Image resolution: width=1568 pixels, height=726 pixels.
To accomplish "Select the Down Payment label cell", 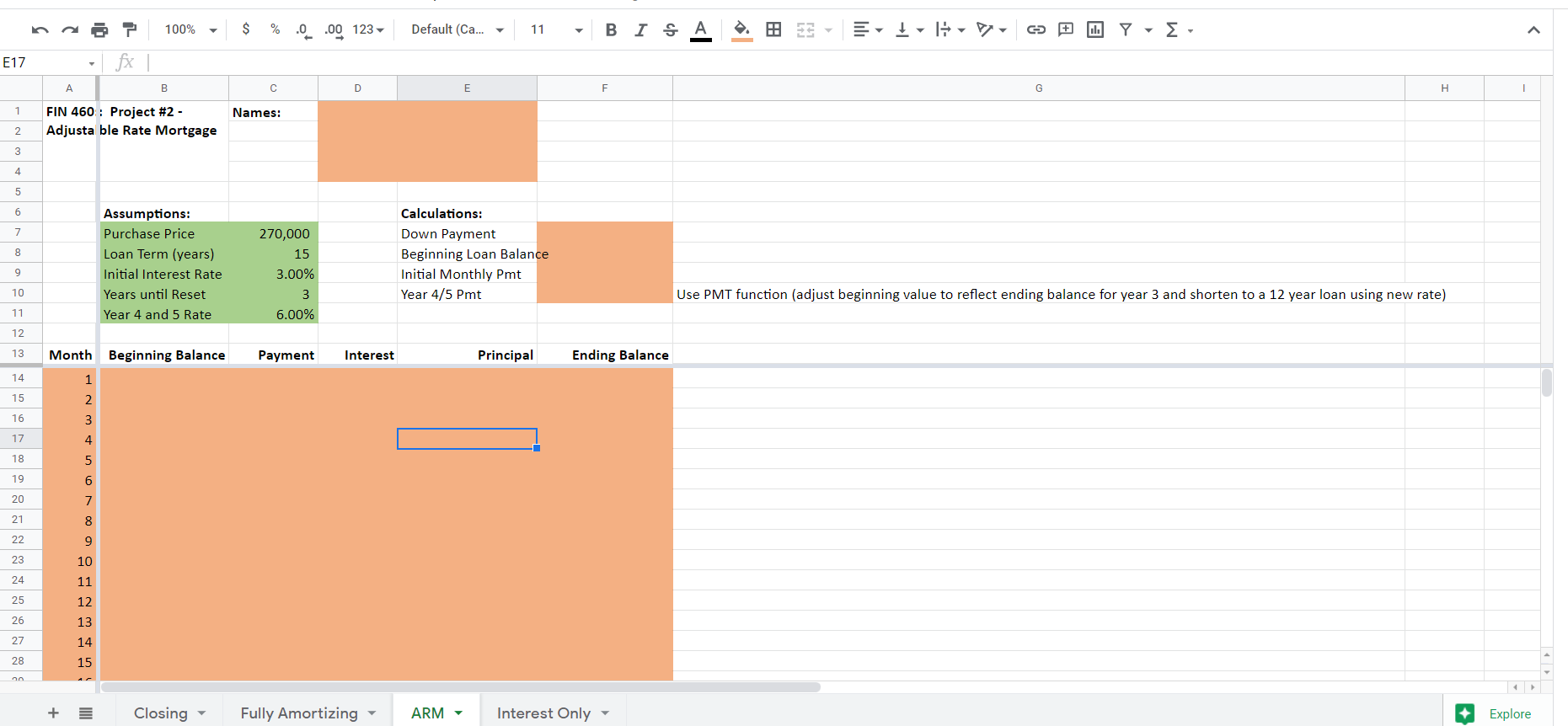I will click(x=467, y=233).
